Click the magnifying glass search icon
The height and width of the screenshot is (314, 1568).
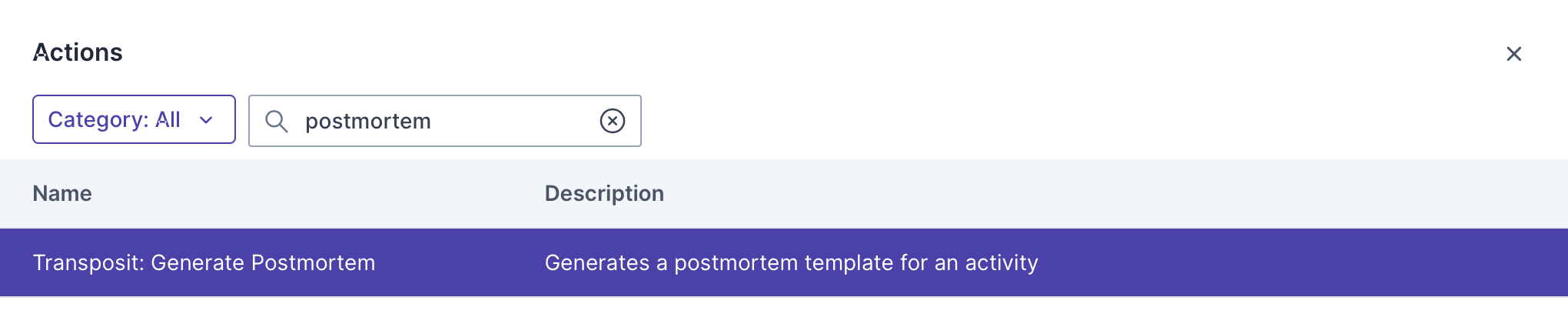[x=276, y=121]
